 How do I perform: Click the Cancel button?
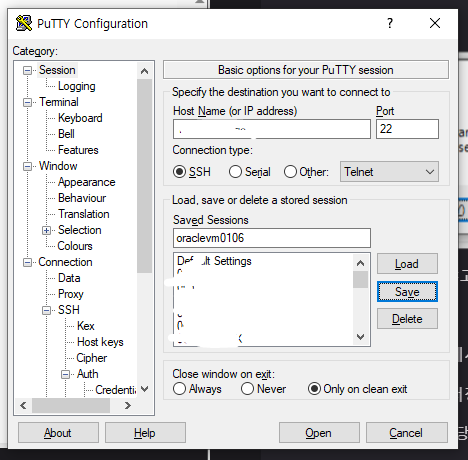coord(407,433)
